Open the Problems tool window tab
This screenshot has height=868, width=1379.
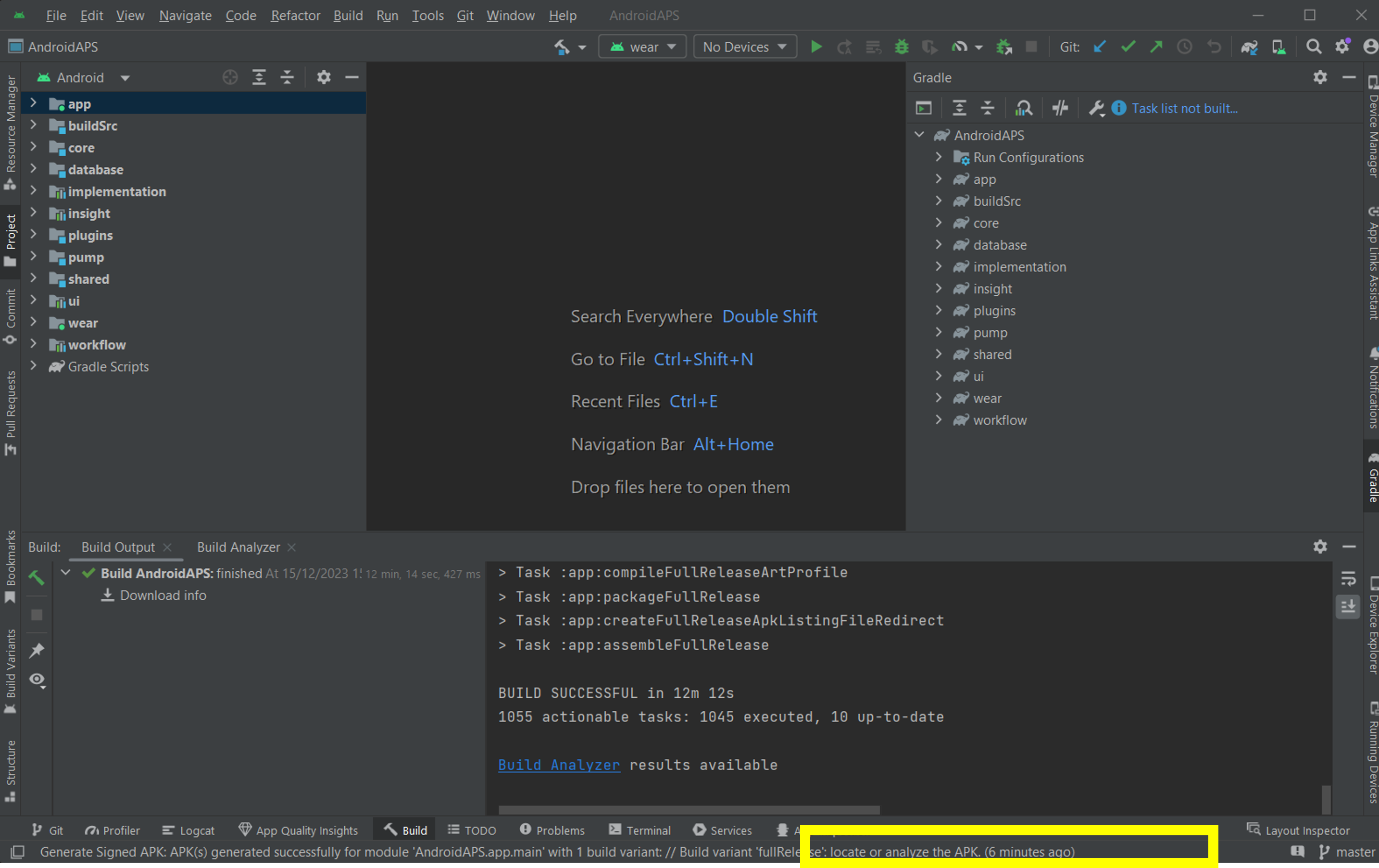pos(552,830)
